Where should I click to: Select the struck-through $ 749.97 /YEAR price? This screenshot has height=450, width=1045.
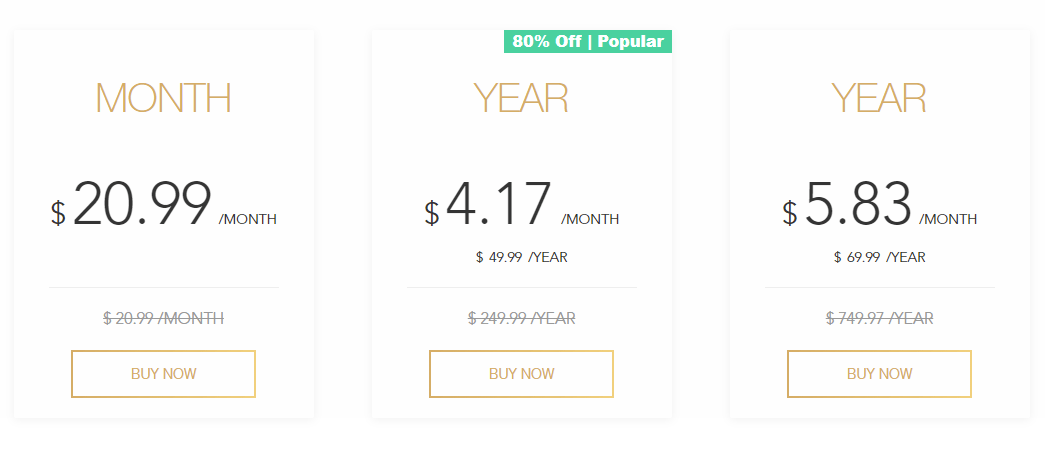tap(879, 319)
